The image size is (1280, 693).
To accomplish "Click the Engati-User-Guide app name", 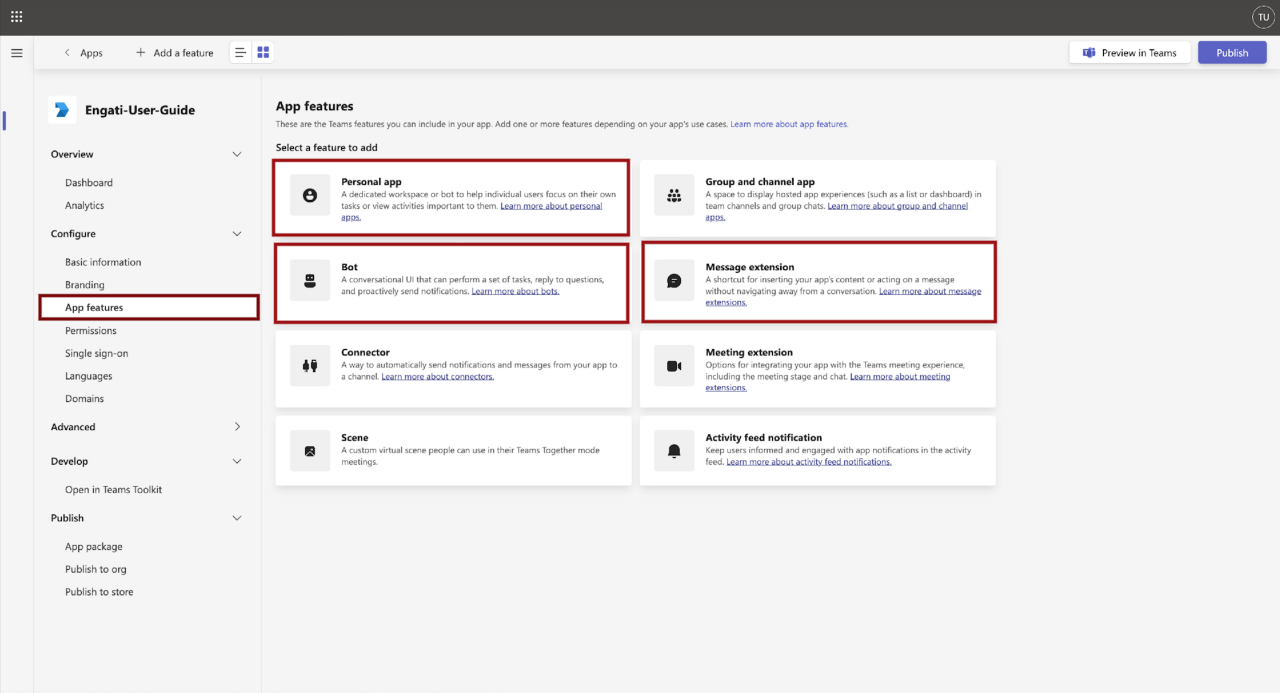I will click(140, 110).
